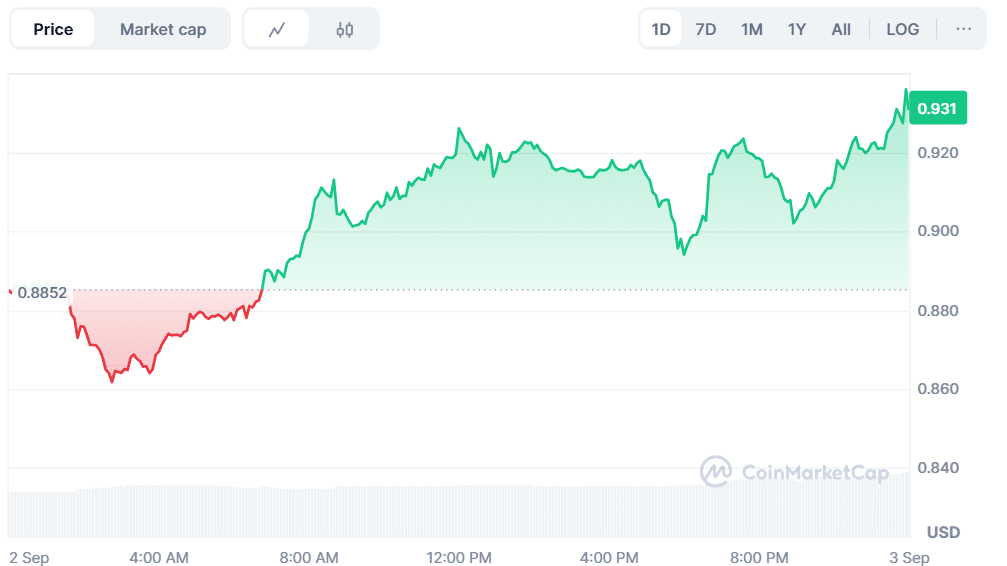This screenshot has width=1007, height=566.
Task: Click the 4:00 PM time axis label
Action: (609, 557)
